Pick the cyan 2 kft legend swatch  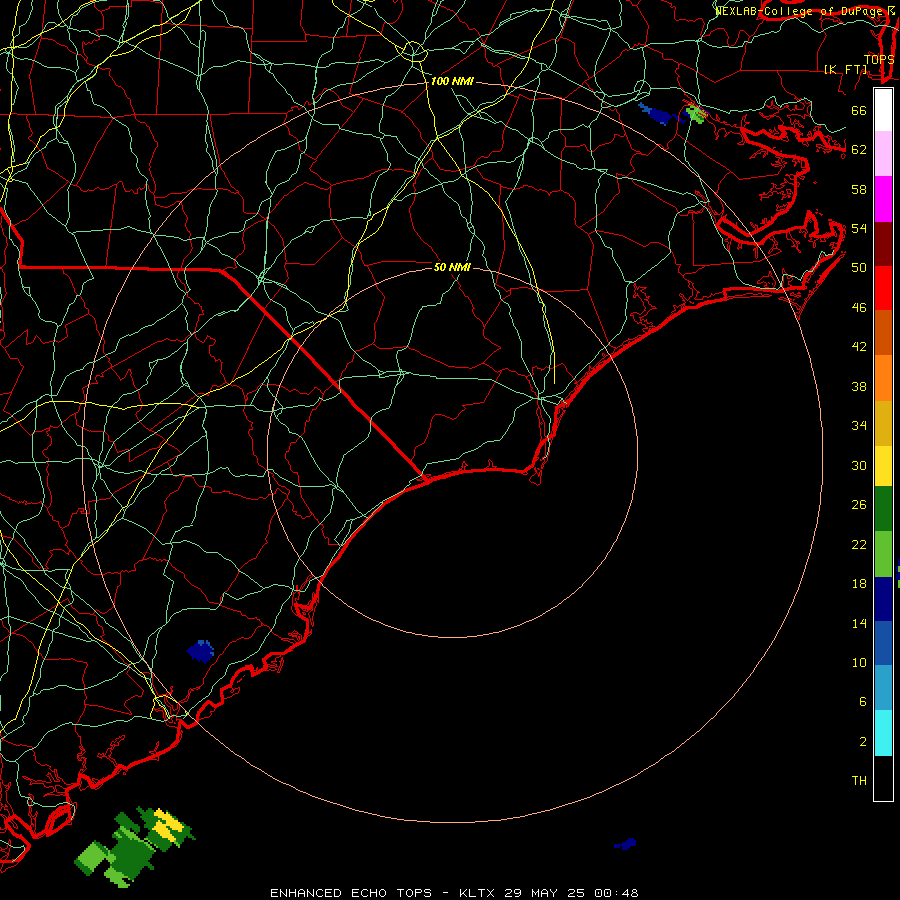click(883, 733)
